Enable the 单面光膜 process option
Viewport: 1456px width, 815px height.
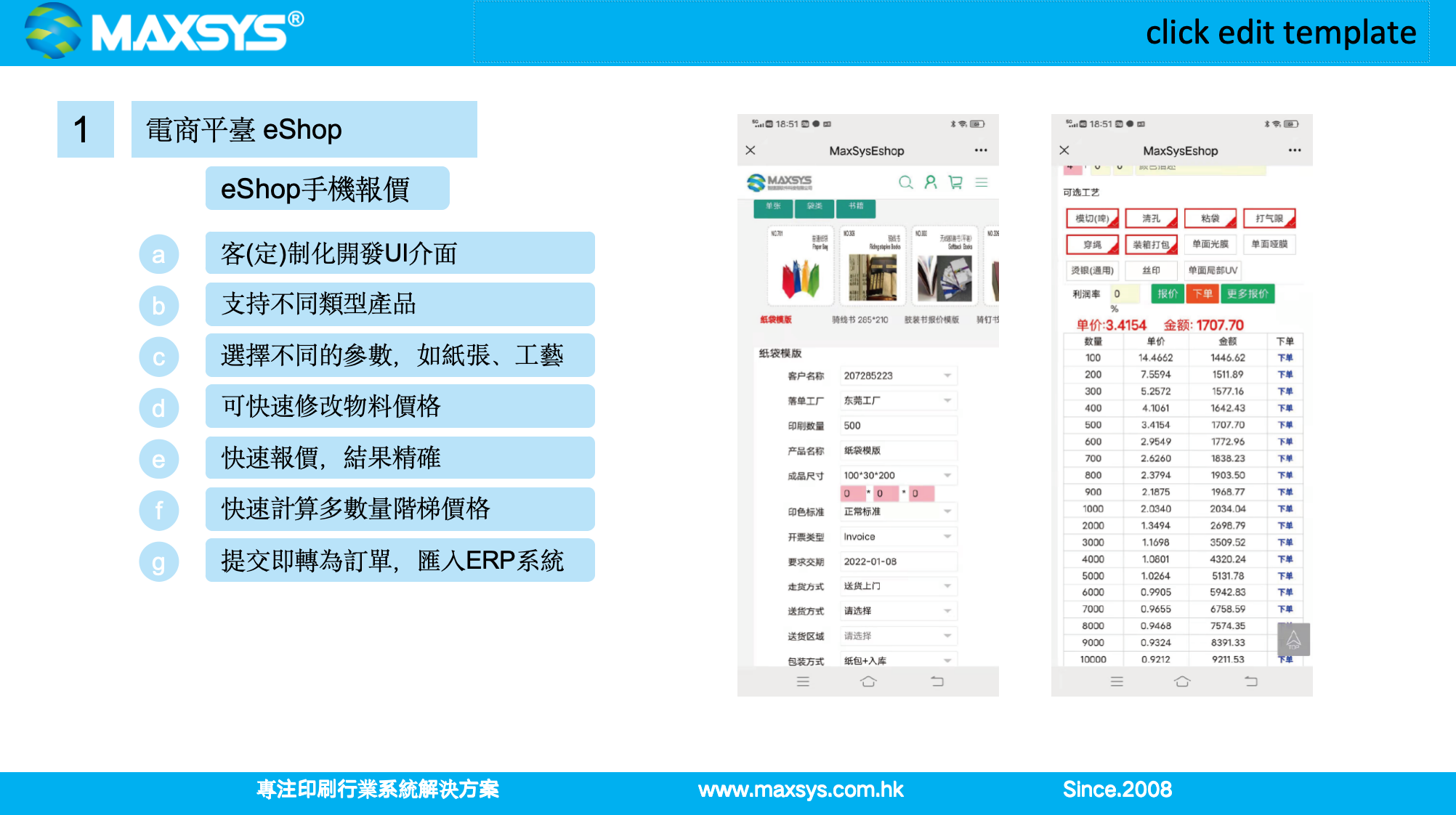[x=1210, y=244]
